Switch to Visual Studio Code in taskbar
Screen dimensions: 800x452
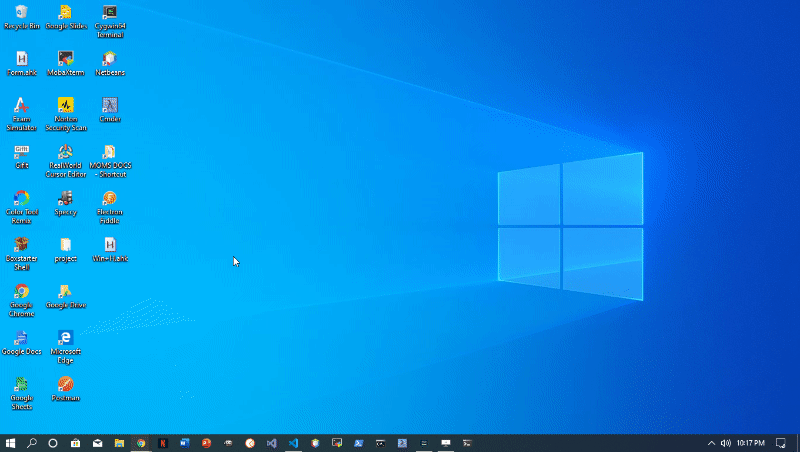pyautogui.click(x=293, y=443)
